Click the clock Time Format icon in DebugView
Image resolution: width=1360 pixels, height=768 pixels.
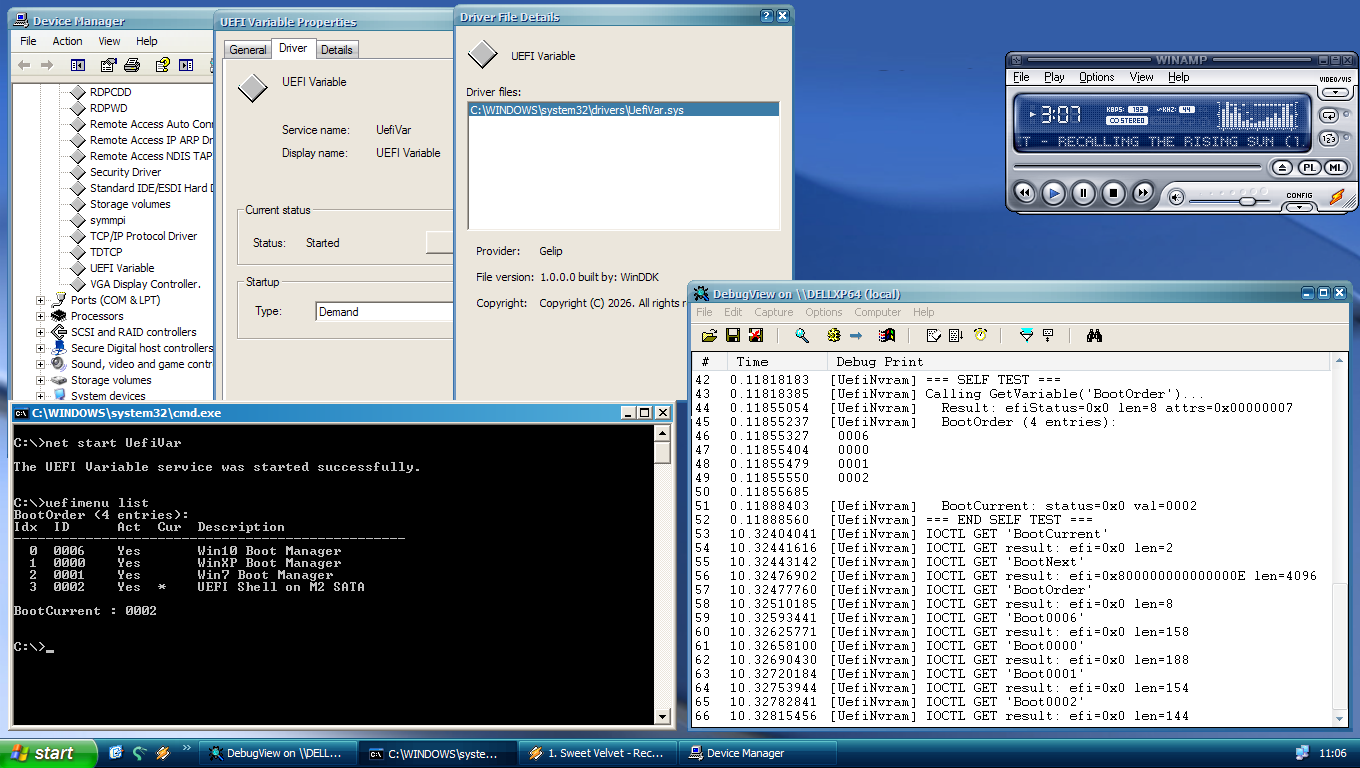coord(981,336)
